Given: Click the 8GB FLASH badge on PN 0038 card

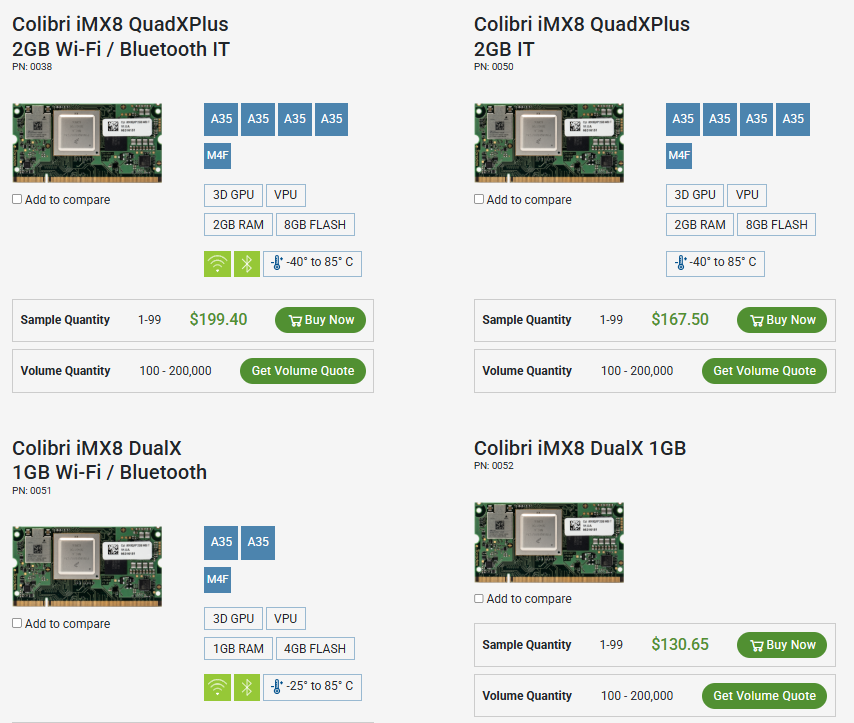Looking at the screenshot, I should coord(315,224).
